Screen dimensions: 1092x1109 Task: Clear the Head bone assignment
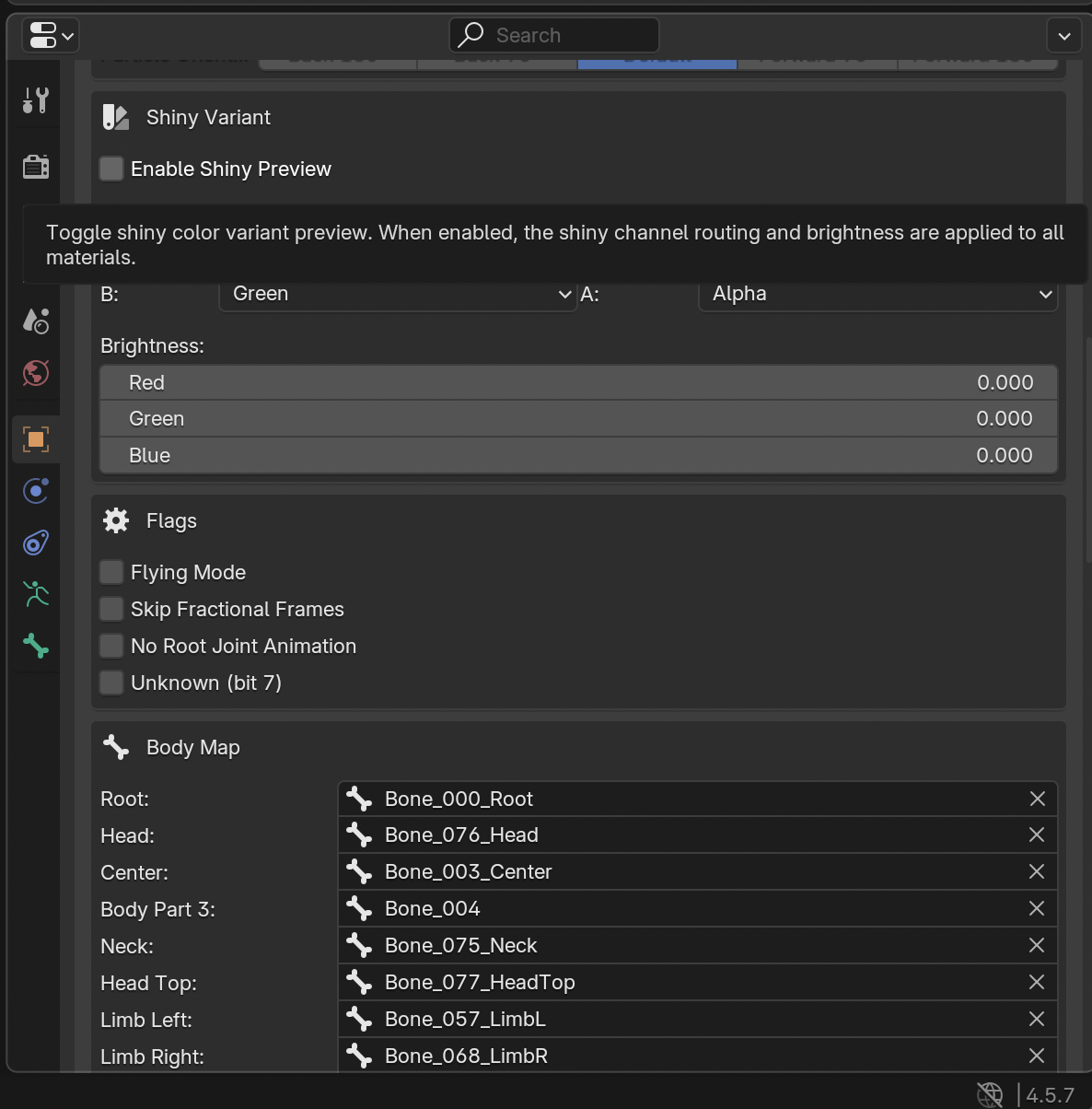[1037, 835]
